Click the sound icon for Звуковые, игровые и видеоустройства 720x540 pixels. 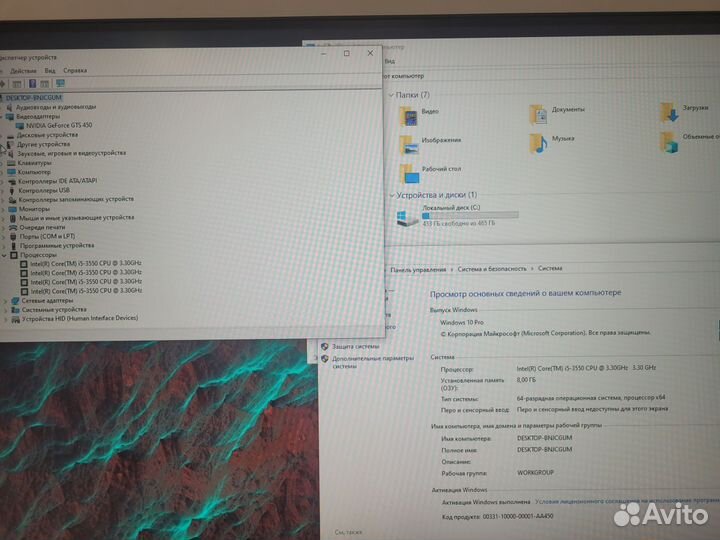[x=11, y=154]
